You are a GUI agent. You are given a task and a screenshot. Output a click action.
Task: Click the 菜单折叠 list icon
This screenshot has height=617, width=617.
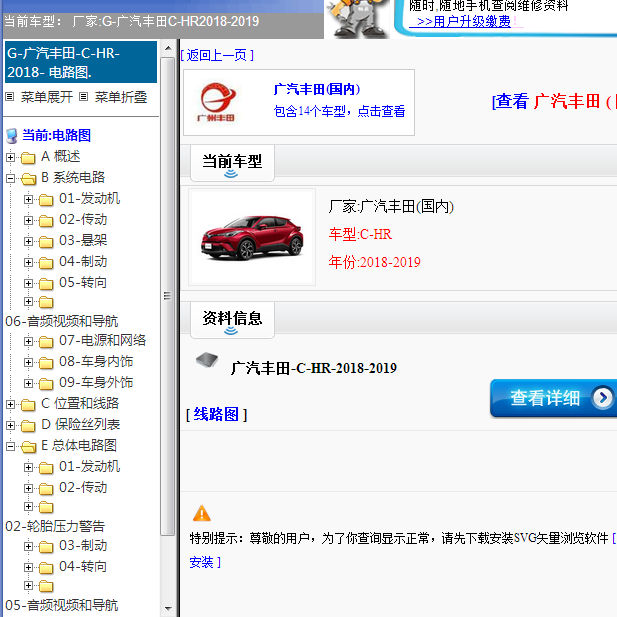pos(83,97)
